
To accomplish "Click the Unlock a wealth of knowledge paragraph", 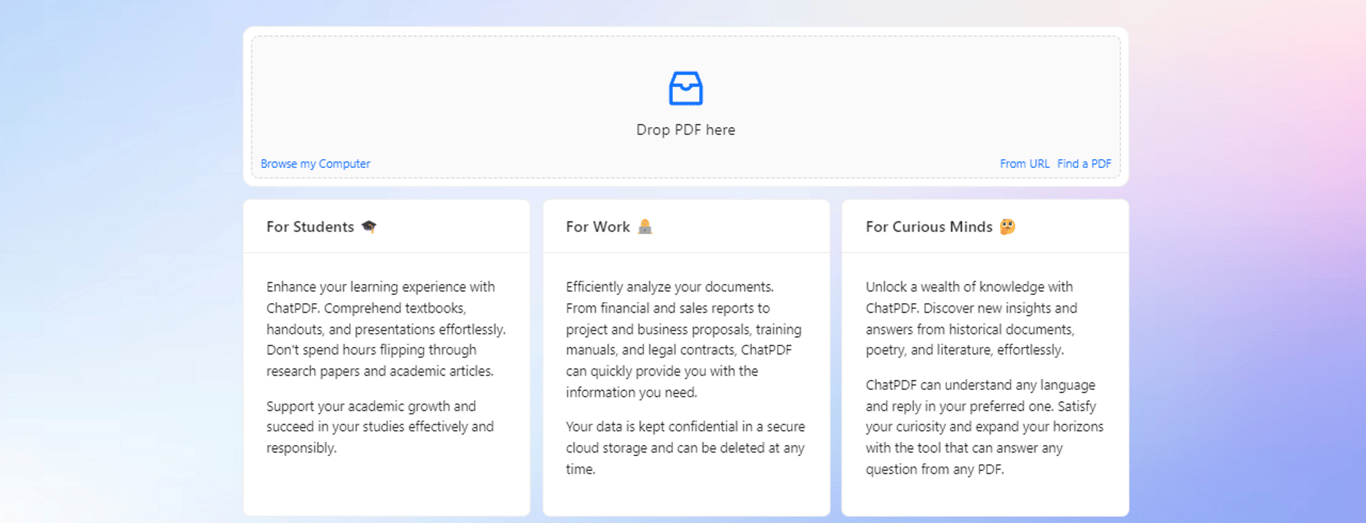I will click(972, 319).
